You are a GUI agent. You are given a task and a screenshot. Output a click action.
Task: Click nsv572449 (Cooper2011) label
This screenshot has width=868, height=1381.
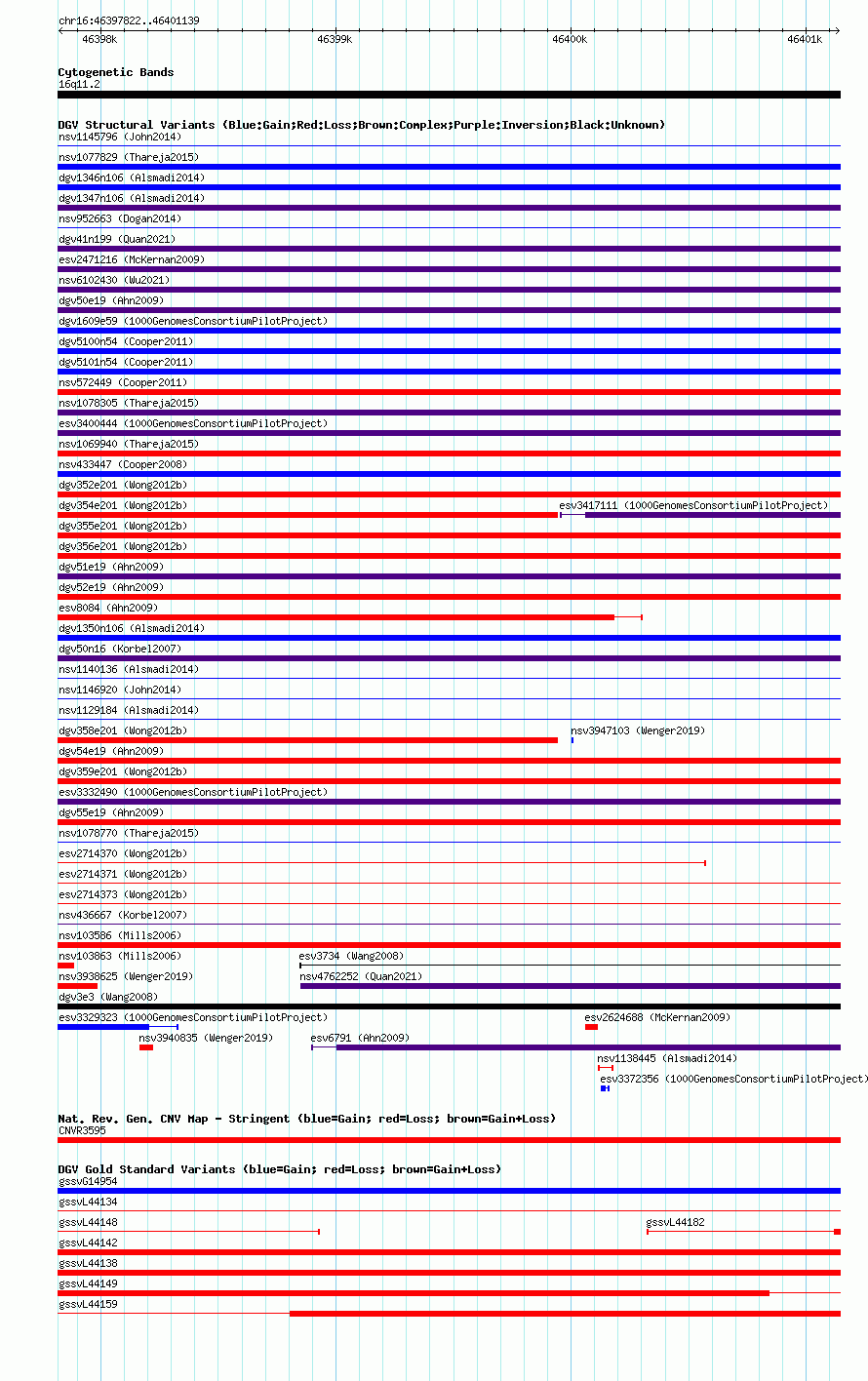point(123,382)
